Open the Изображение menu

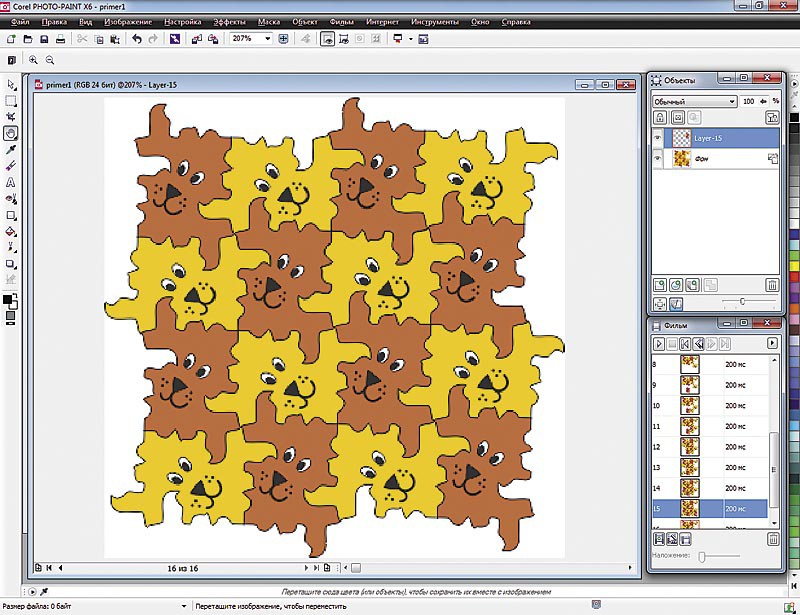pyautogui.click(x=128, y=22)
